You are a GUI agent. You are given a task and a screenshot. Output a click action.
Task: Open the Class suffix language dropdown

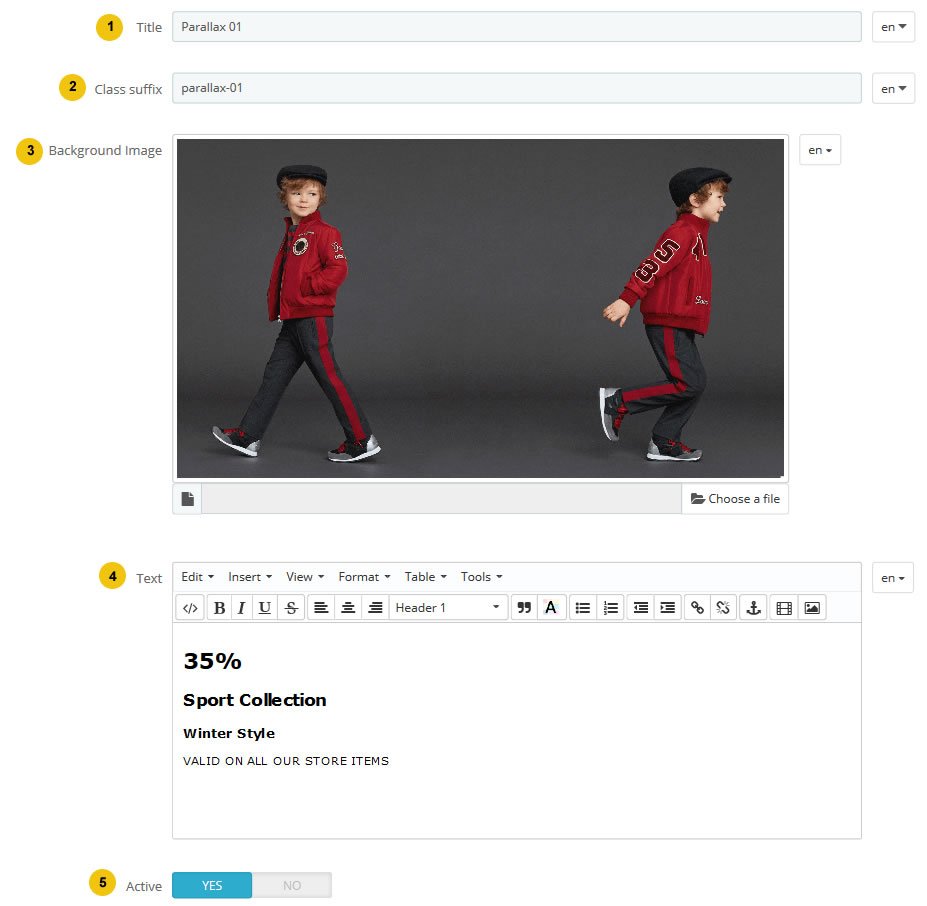pos(893,89)
